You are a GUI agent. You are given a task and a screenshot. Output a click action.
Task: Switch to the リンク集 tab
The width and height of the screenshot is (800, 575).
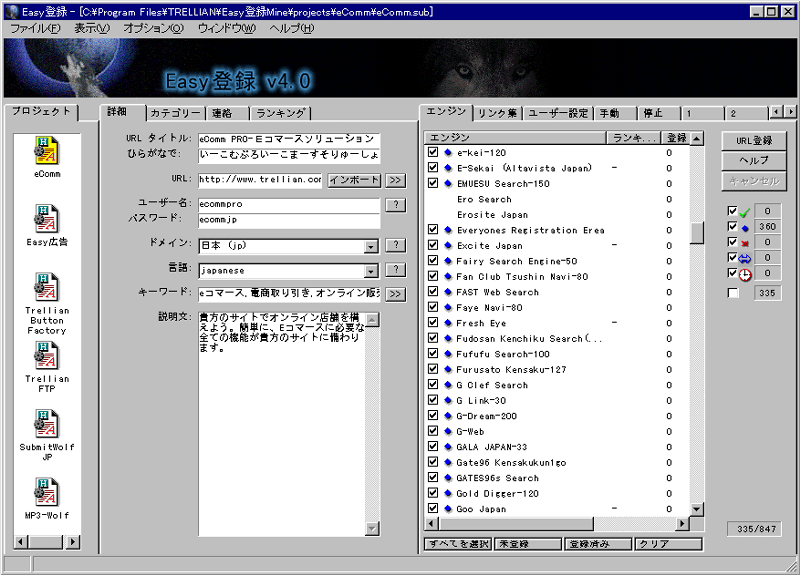point(497,113)
